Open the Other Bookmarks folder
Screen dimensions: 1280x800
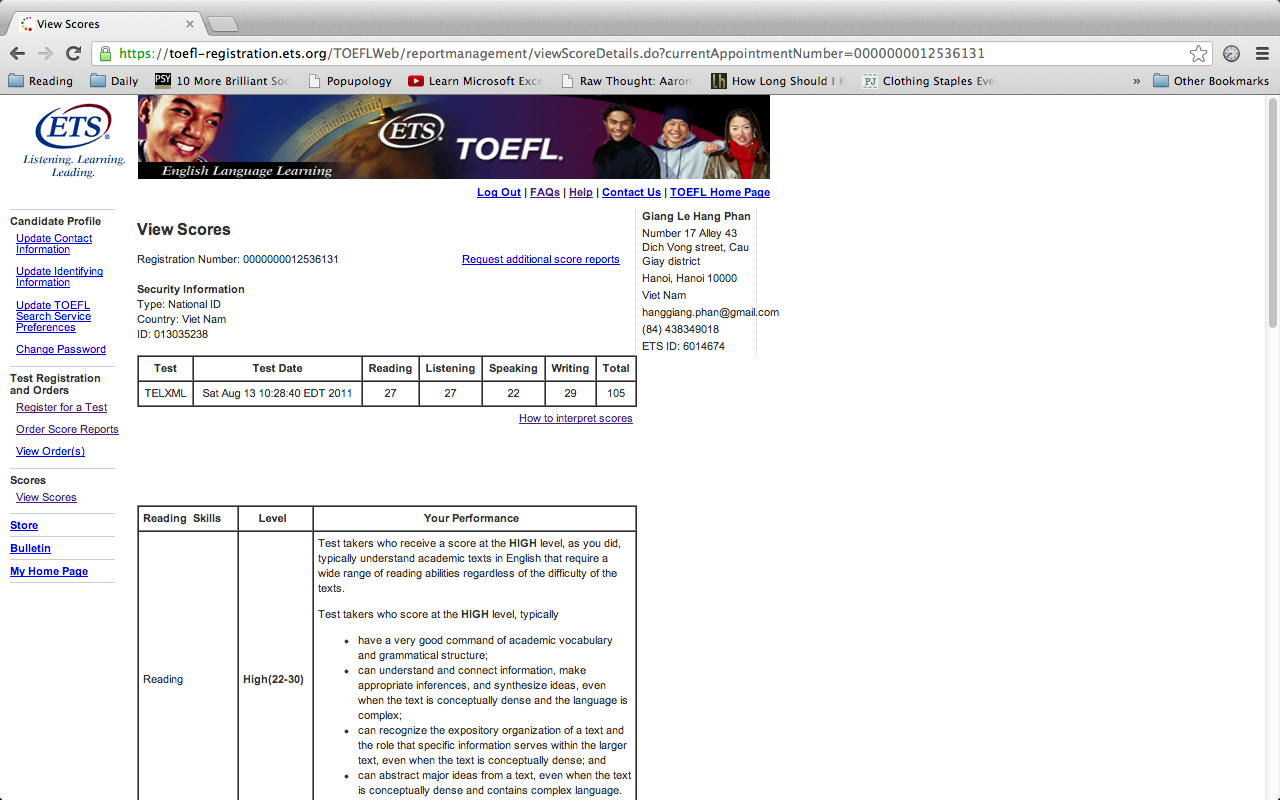coord(1211,81)
